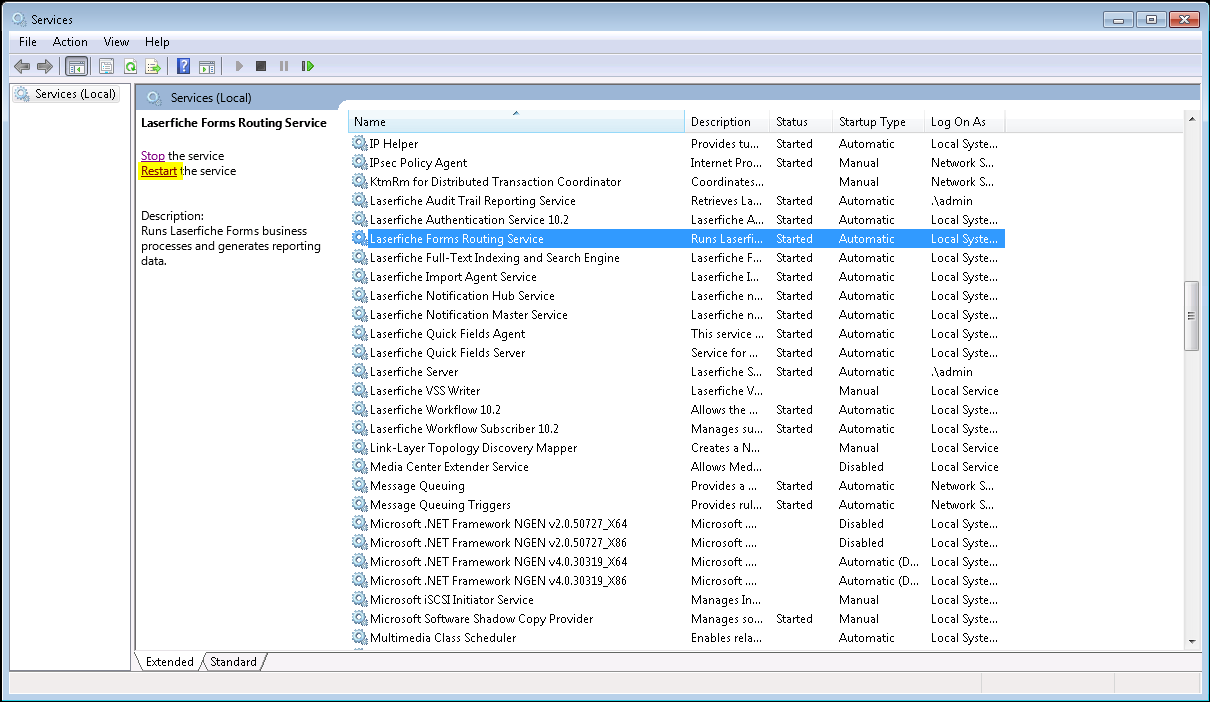
Task: Select KtmRm for Distributed Transaction Coordinator
Action: pyautogui.click(x=496, y=182)
